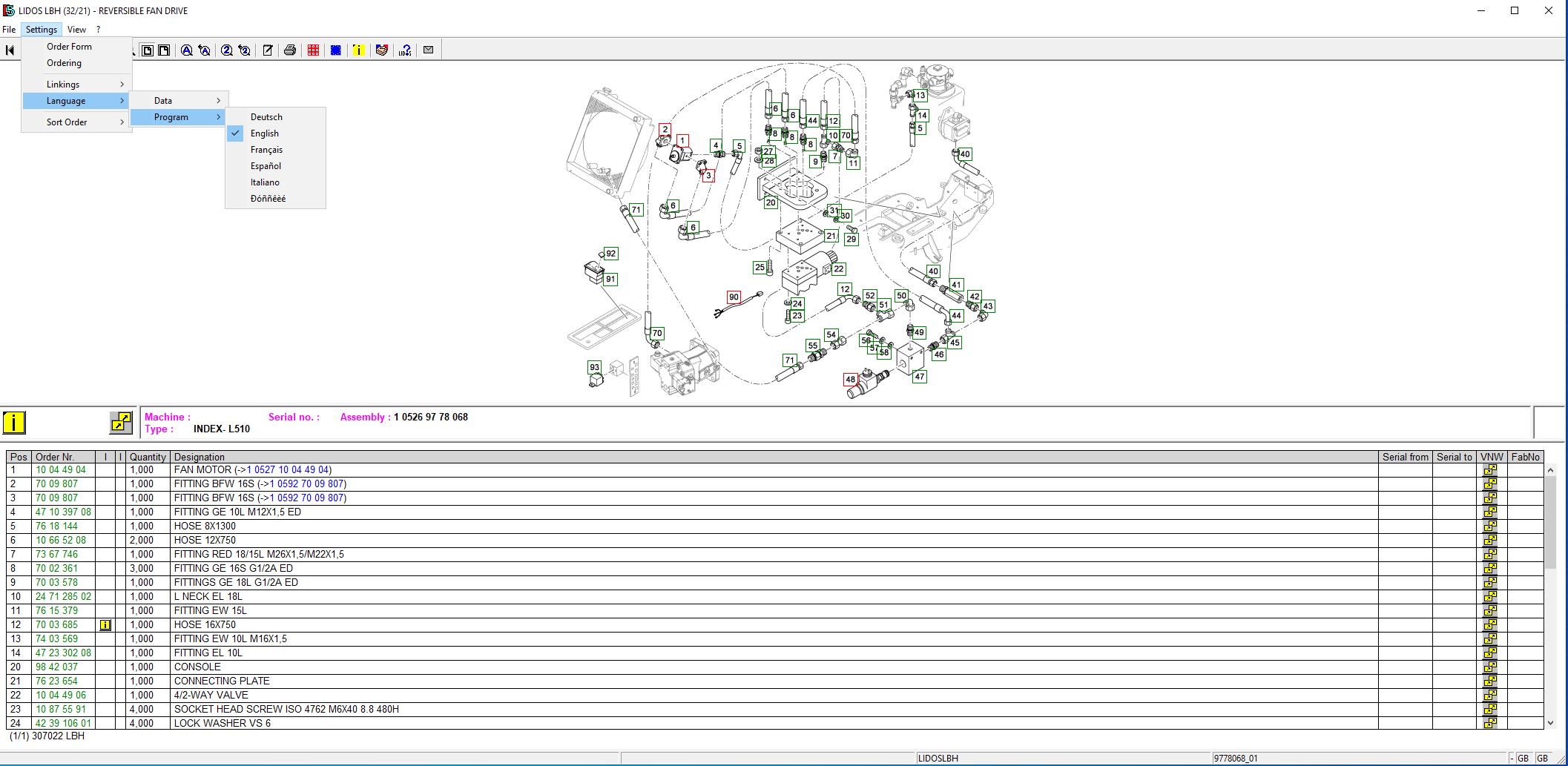Open replacement part link 1 0527 10 04 49 04
The height and width of the screenshot is (766, 1568).
(288, 469)
